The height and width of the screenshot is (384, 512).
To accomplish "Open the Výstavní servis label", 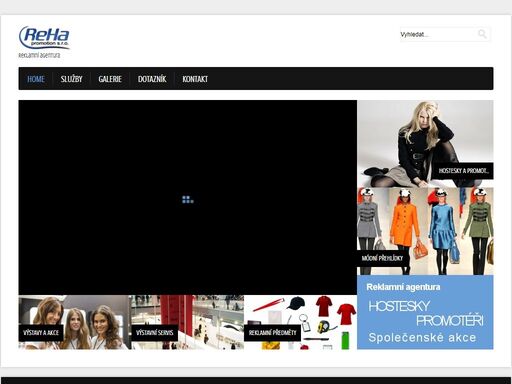I will (154, 333).
